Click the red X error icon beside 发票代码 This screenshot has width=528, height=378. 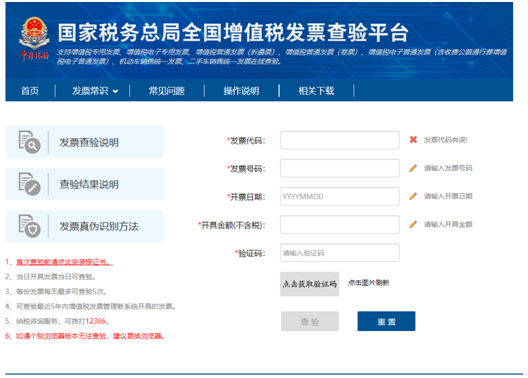coord(413,140)
